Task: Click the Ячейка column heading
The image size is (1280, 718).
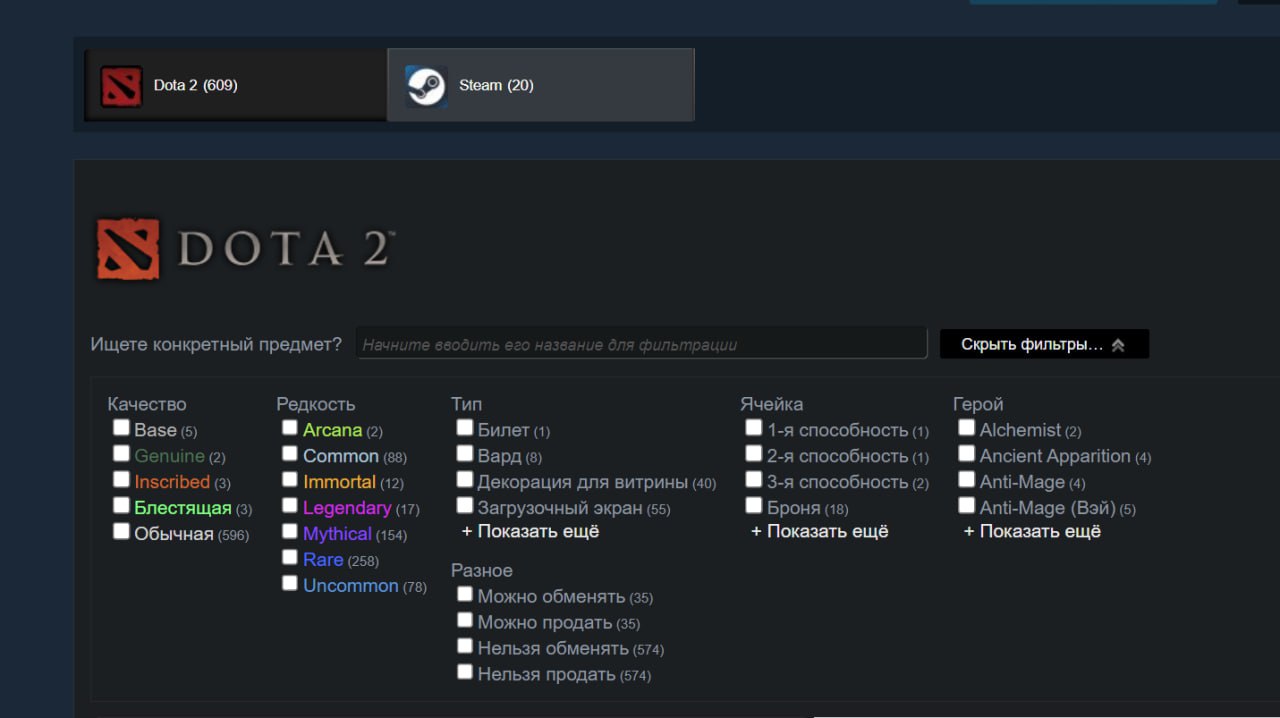Action: pos(772,404)
